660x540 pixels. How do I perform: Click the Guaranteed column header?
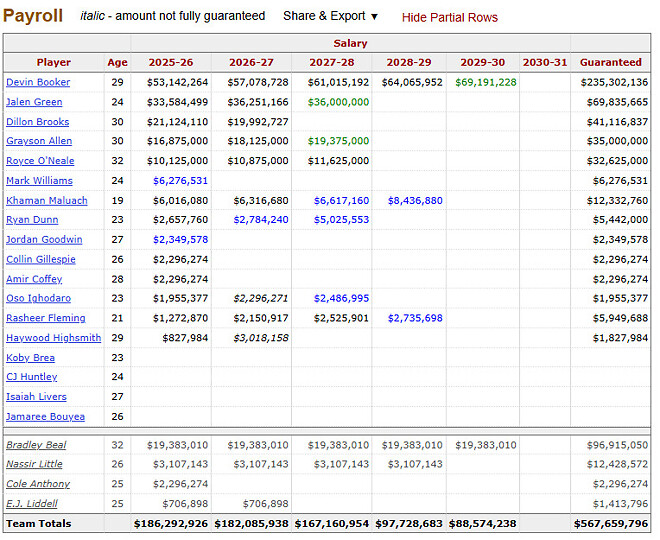point(610,62)
